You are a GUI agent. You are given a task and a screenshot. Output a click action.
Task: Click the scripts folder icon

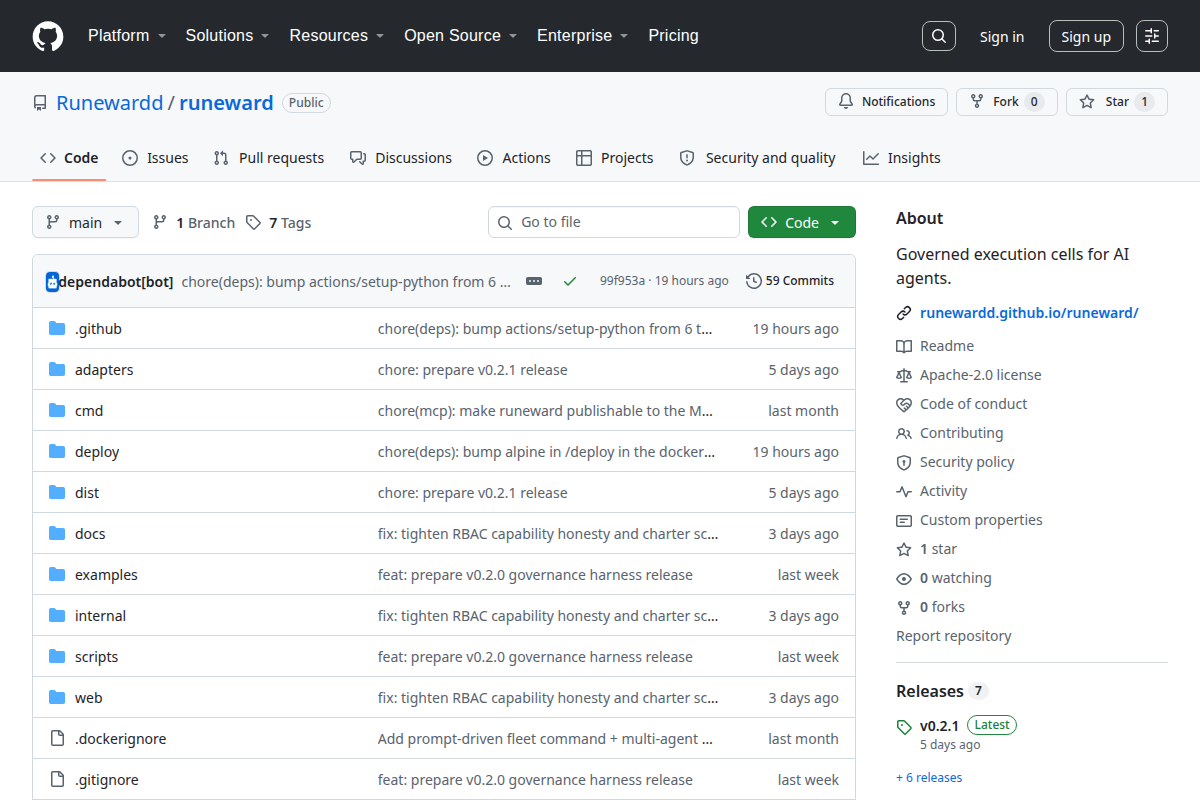(x=57, y=657)
